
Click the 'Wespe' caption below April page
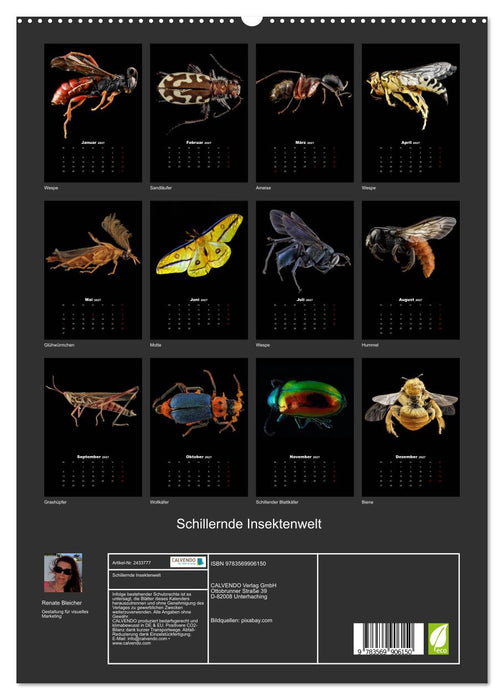[368, 188]
